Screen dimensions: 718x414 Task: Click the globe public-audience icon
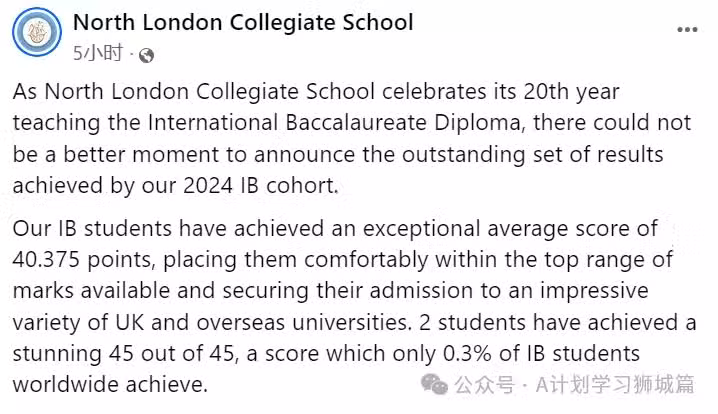[x=146, y=55]
